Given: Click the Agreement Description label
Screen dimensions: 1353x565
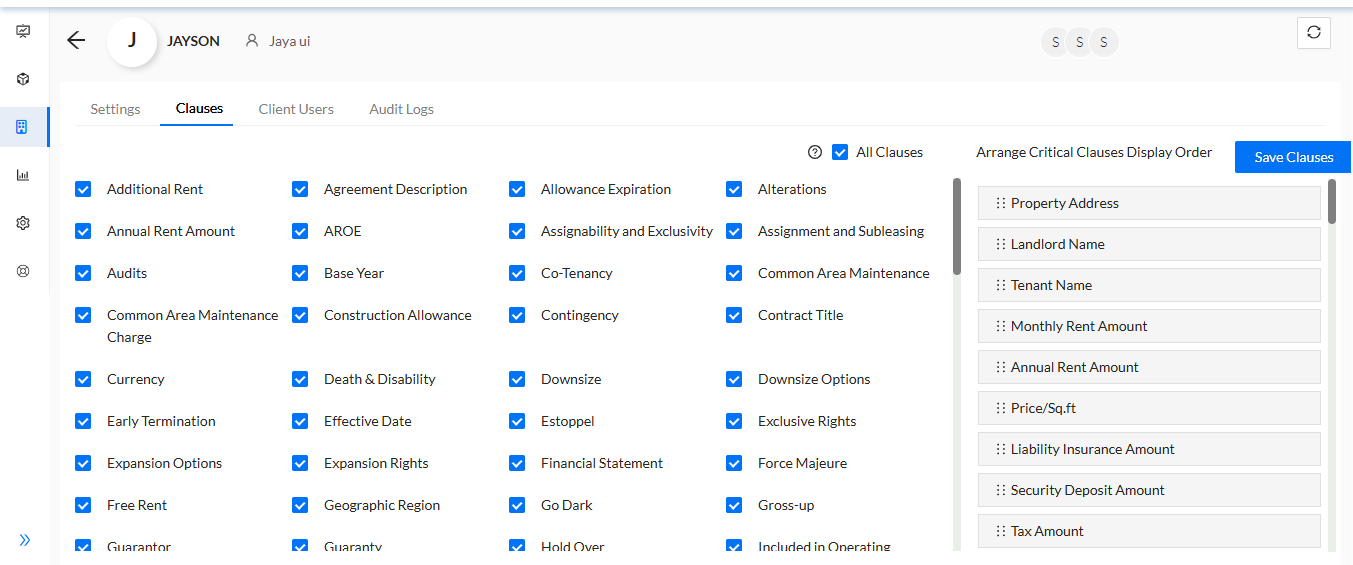Looking at the screenshot, I should pos(396,189).
